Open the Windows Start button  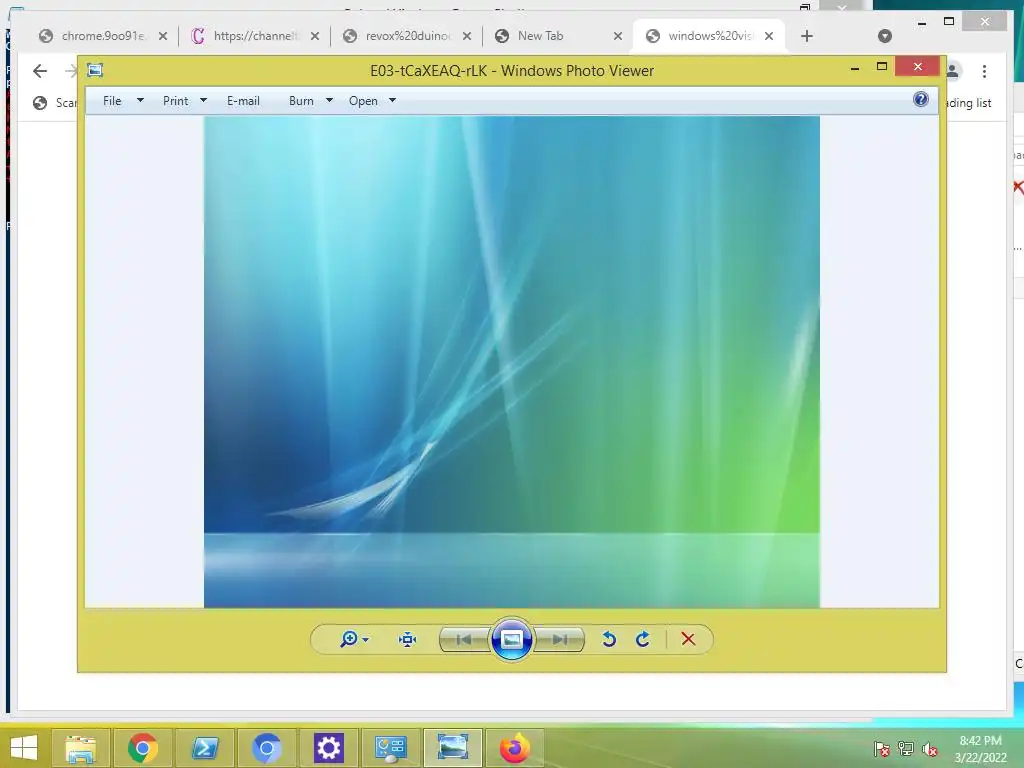(24, 748)
